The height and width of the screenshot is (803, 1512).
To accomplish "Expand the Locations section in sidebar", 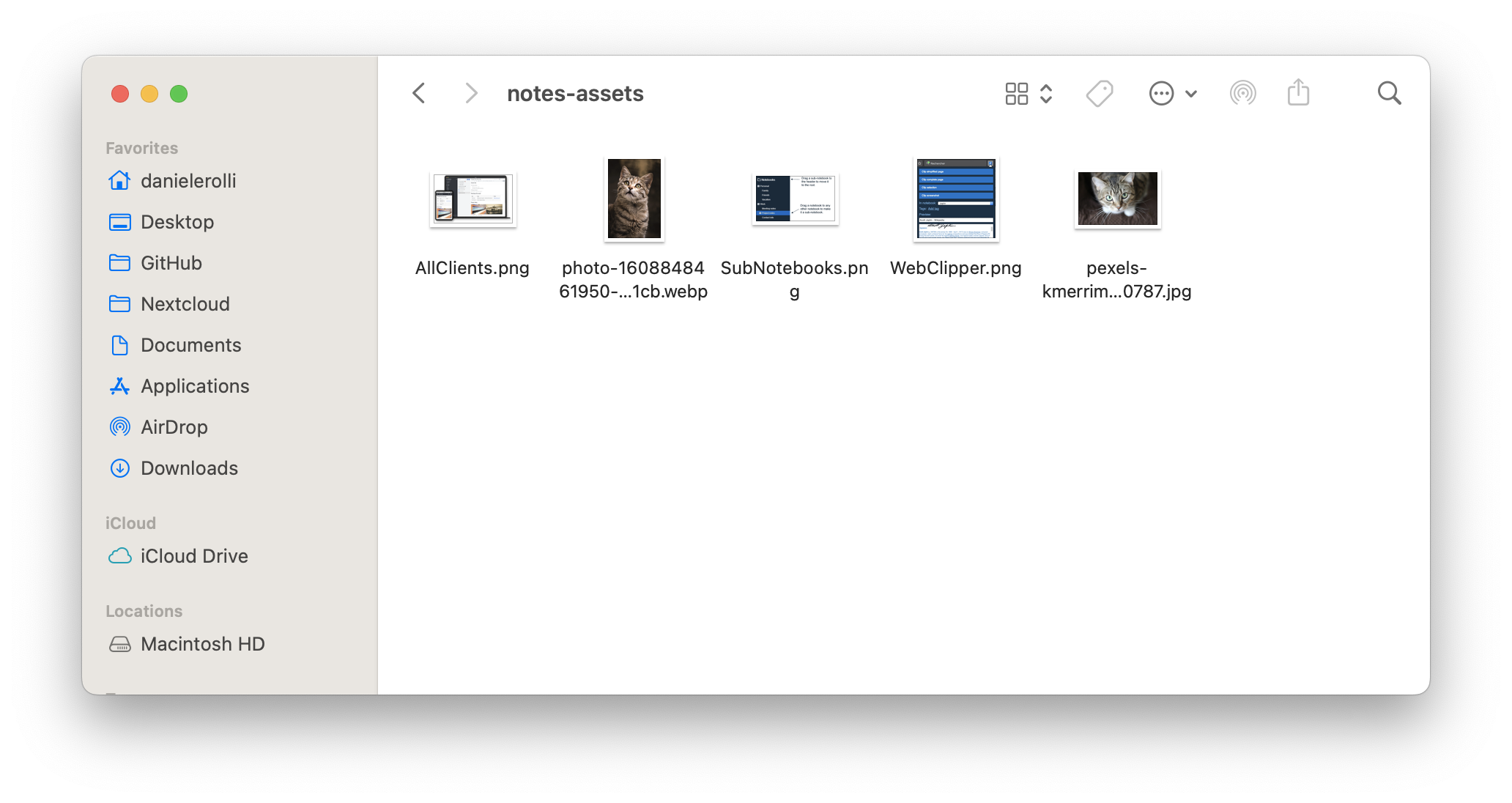I will 143,610.
